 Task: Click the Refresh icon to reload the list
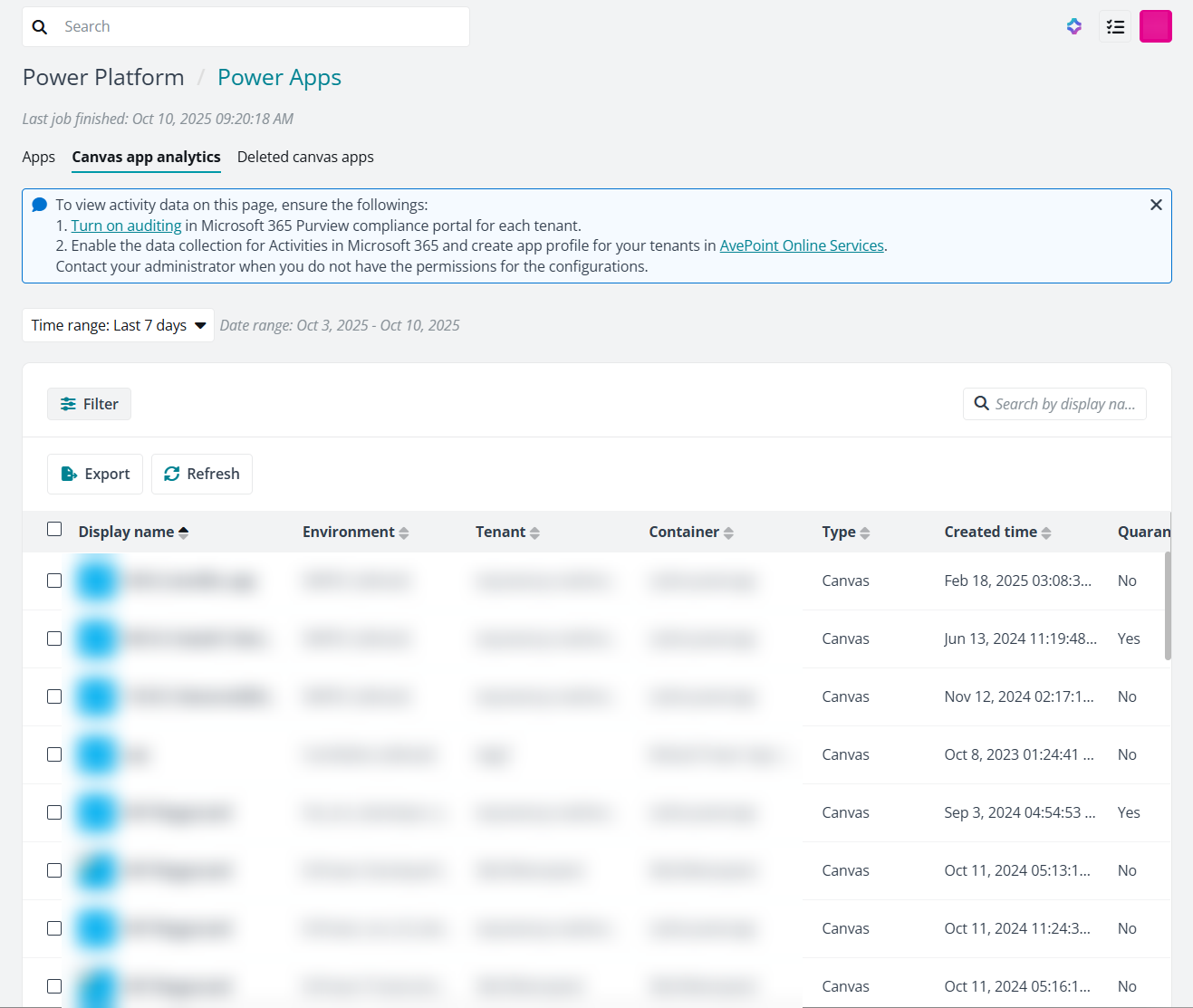pyautogui.click(x=171, y=474)
